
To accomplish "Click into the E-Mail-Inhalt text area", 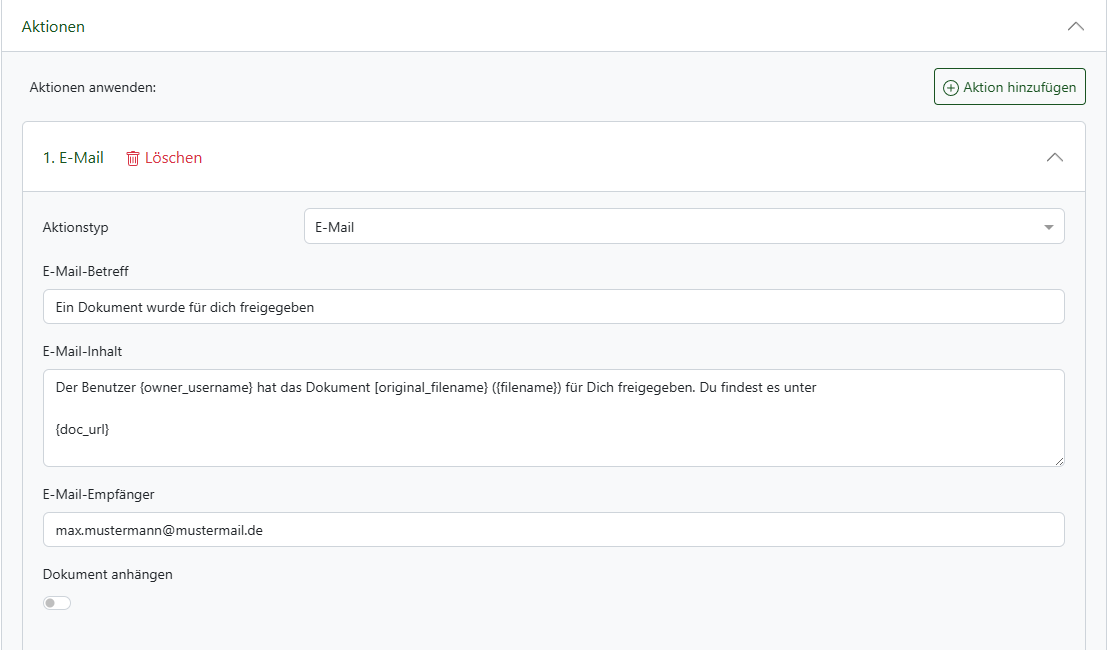I will click(x=553, y=440).
